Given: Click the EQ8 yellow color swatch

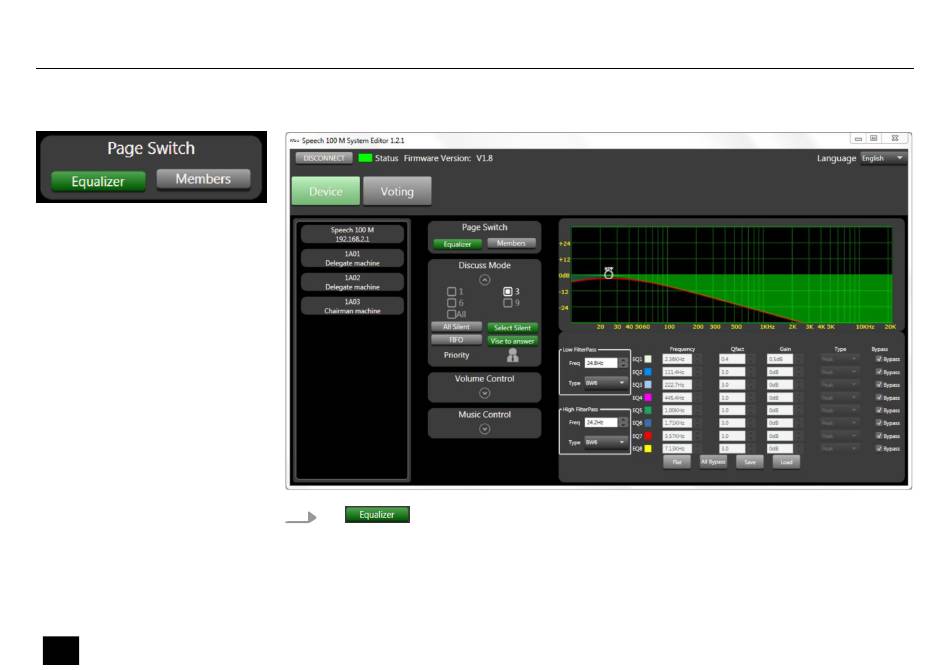Looking at the screenshot, I should click(x=648, y=449).
